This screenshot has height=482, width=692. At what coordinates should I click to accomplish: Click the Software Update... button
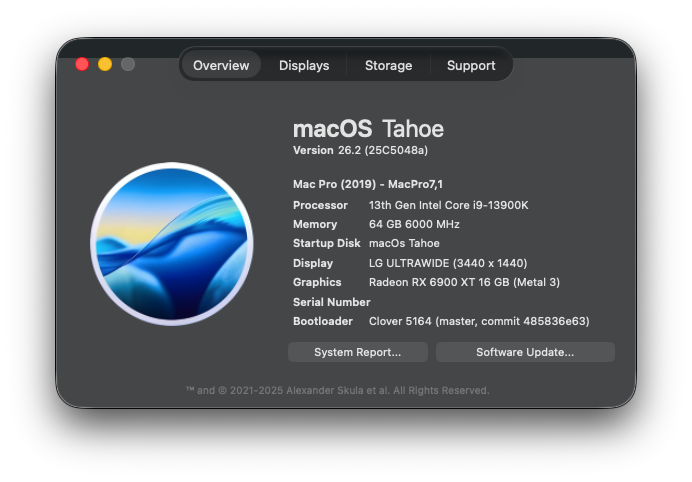coord(525,352)
